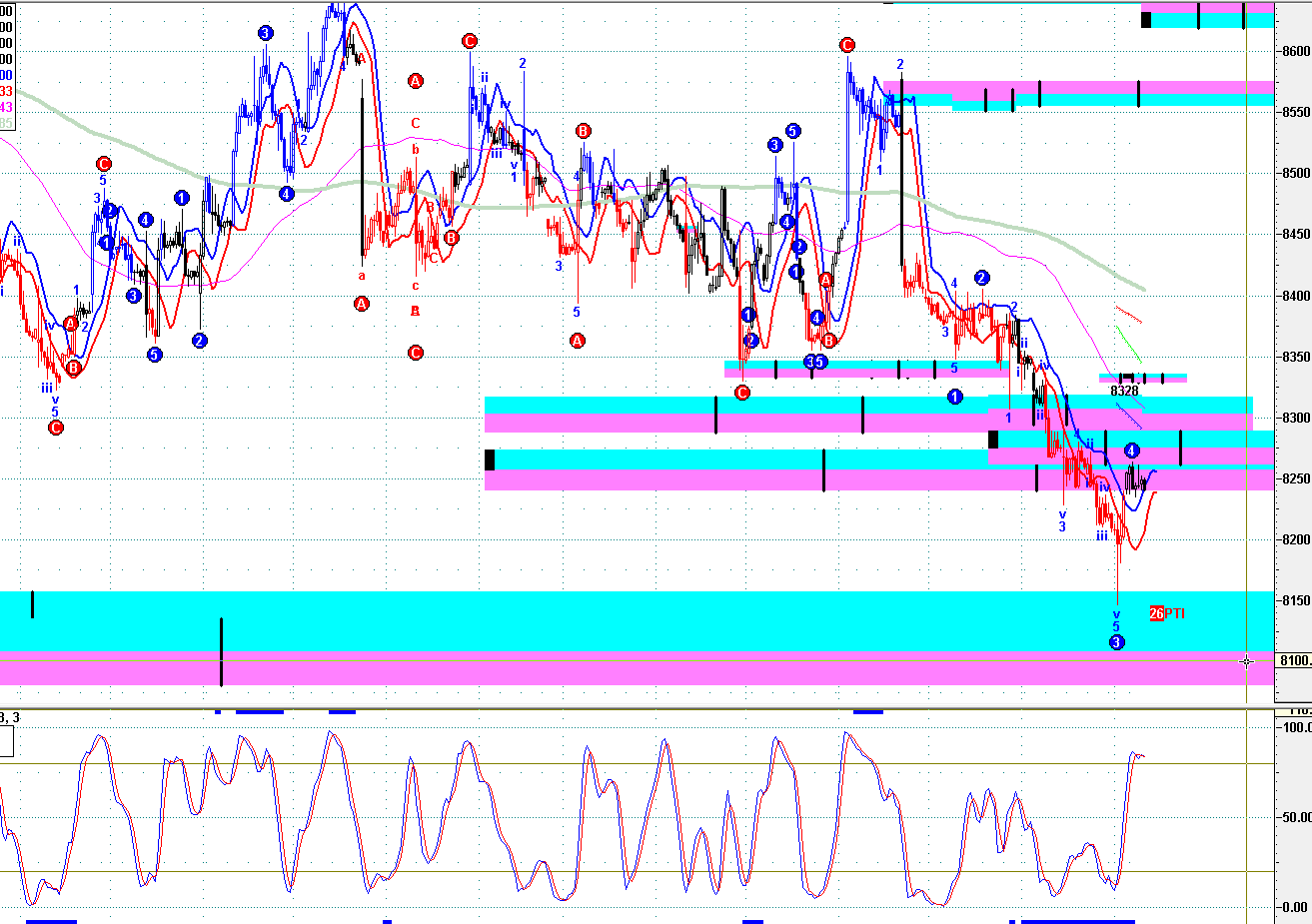Click the magenta 43 value in the data box
The height and width of the screenshot is (924, 1312).
[x=6, y=107]
